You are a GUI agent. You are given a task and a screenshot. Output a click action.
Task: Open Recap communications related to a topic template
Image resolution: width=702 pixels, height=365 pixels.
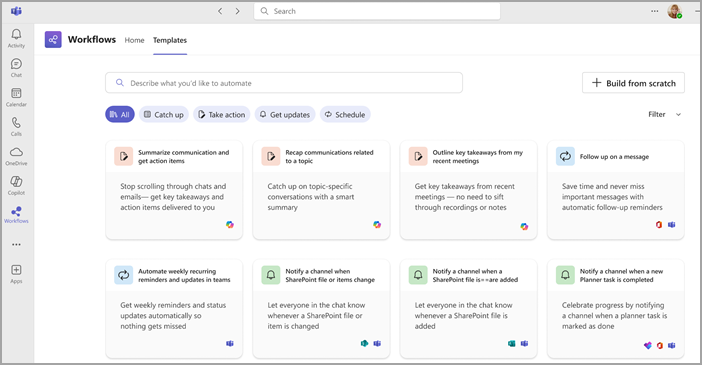(321, 190)
